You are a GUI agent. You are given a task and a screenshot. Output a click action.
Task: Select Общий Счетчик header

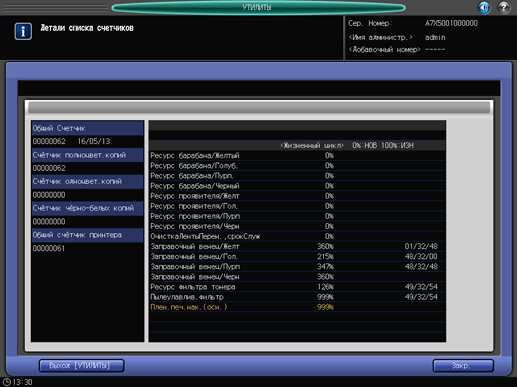pos(88,128)
